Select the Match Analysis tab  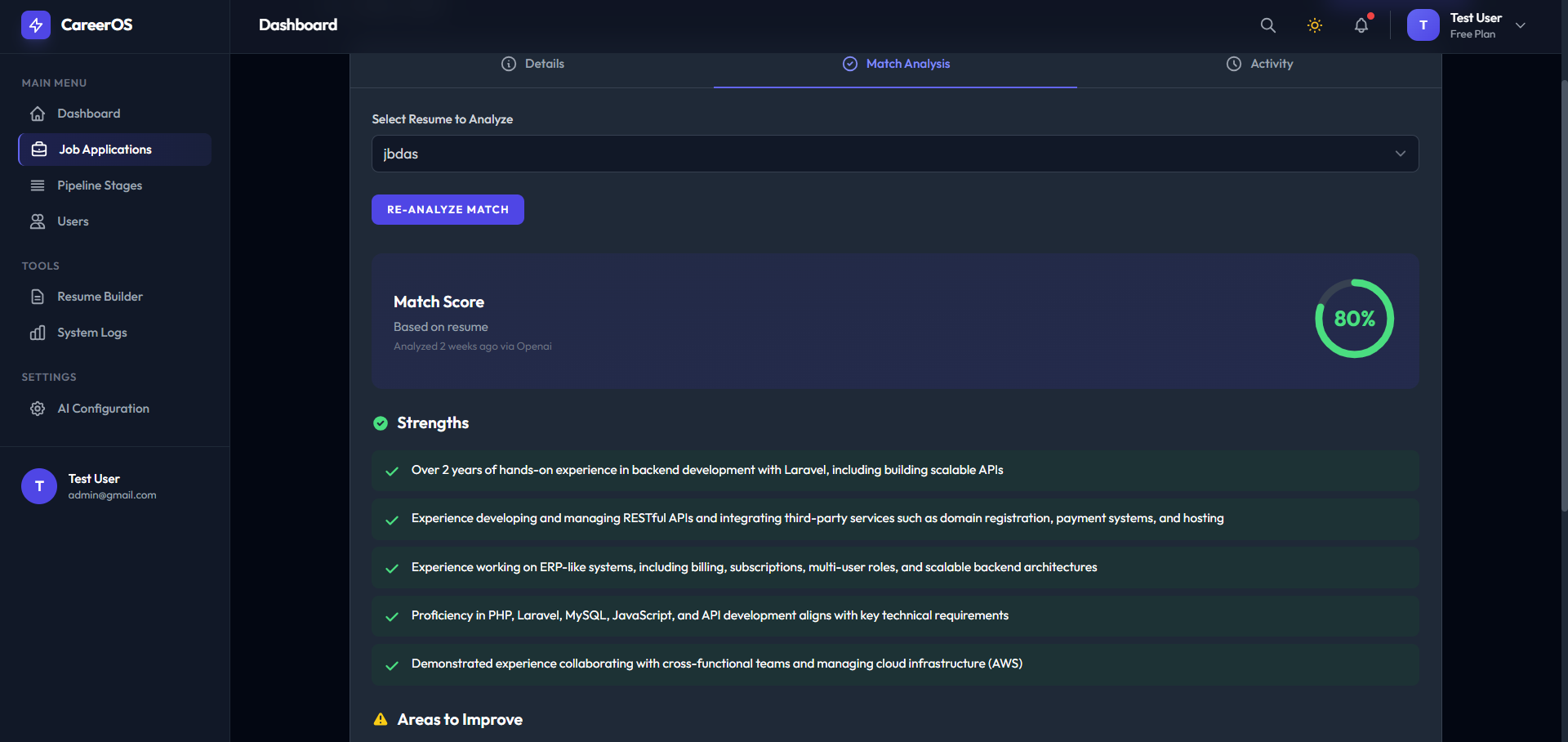click(896, 64)
